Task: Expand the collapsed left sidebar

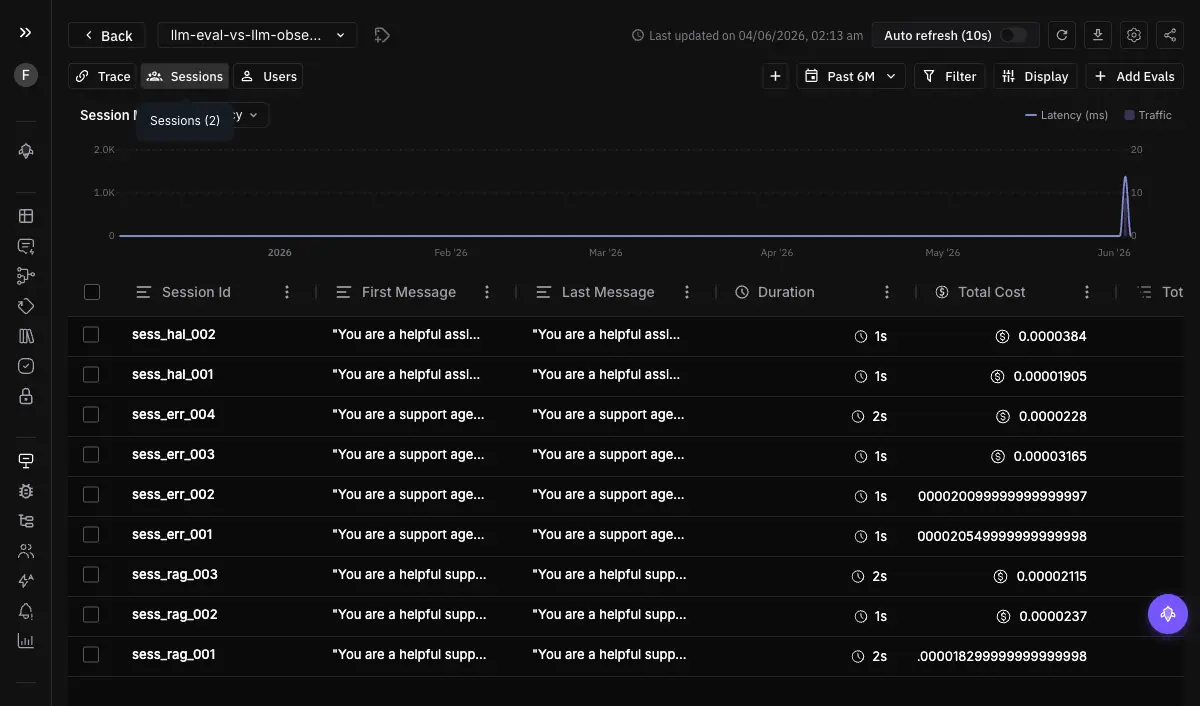Action: pyautogui.click(x=25, y=33)
